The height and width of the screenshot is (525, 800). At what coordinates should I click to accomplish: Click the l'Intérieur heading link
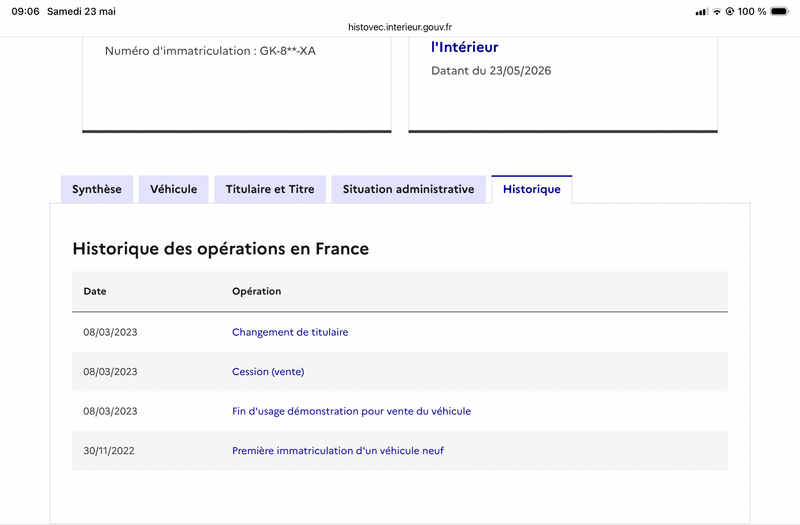(x=464, y=47)
